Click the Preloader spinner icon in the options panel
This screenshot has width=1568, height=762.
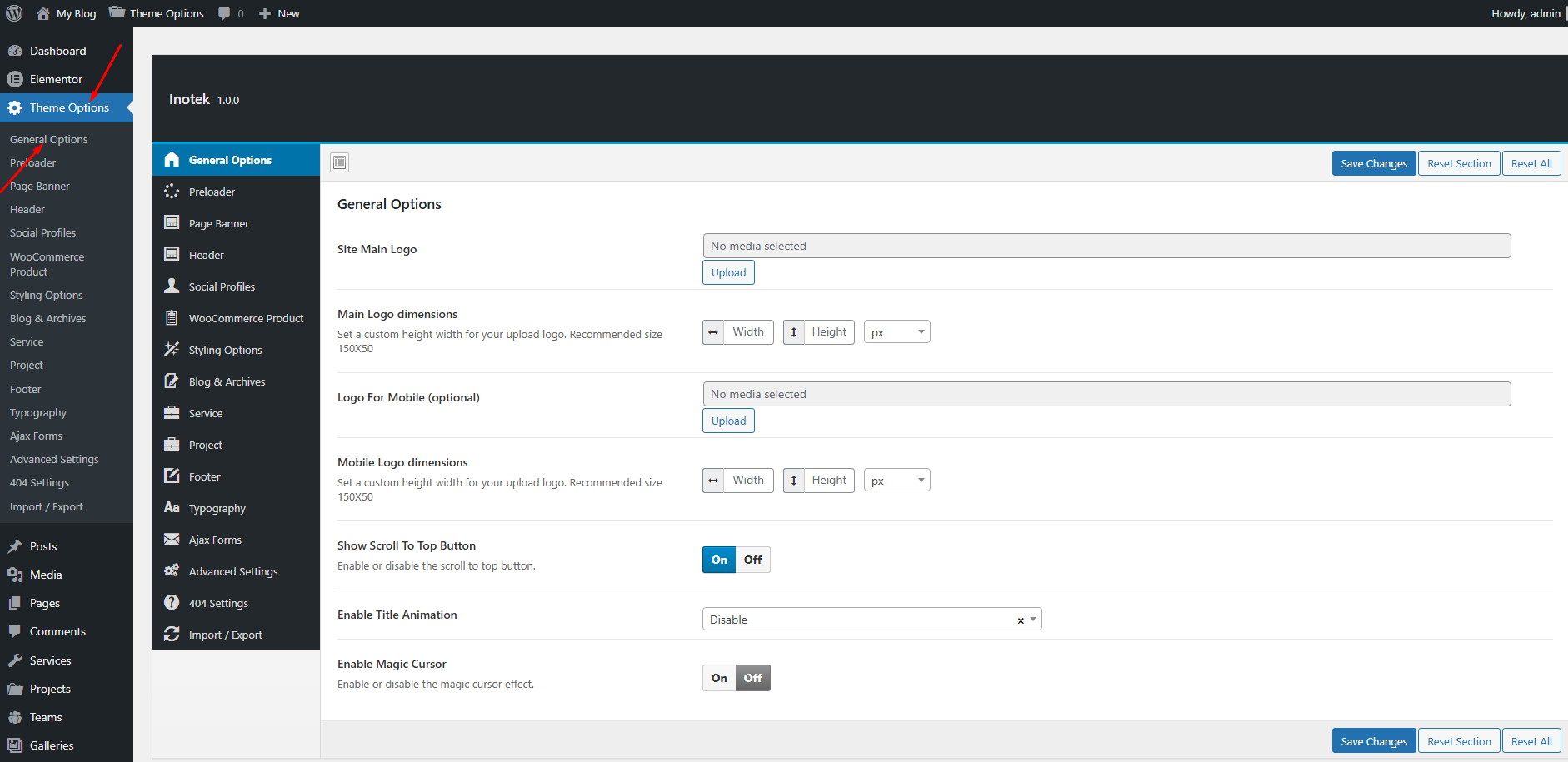tap(172, 192)
